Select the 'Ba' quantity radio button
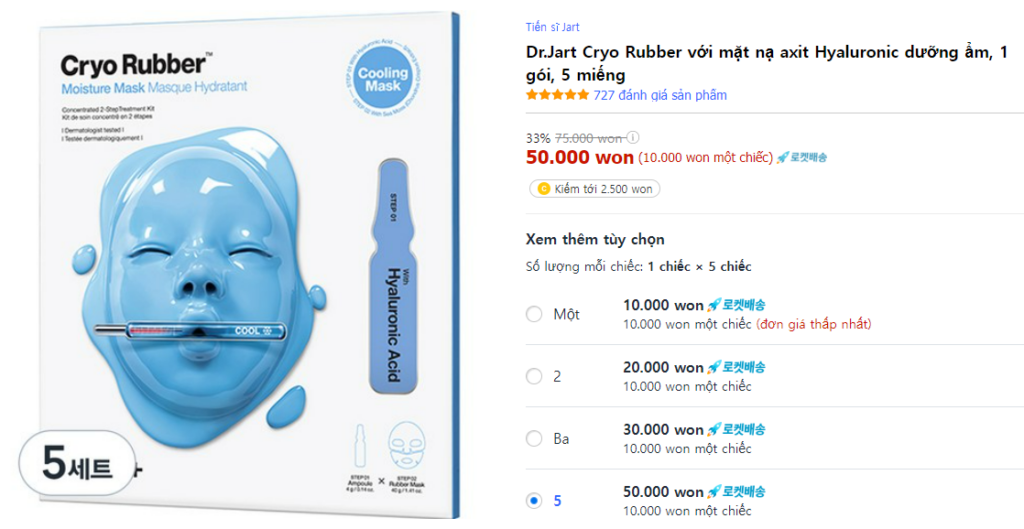This screenshot has height=529, width=1024. point(534,439)
